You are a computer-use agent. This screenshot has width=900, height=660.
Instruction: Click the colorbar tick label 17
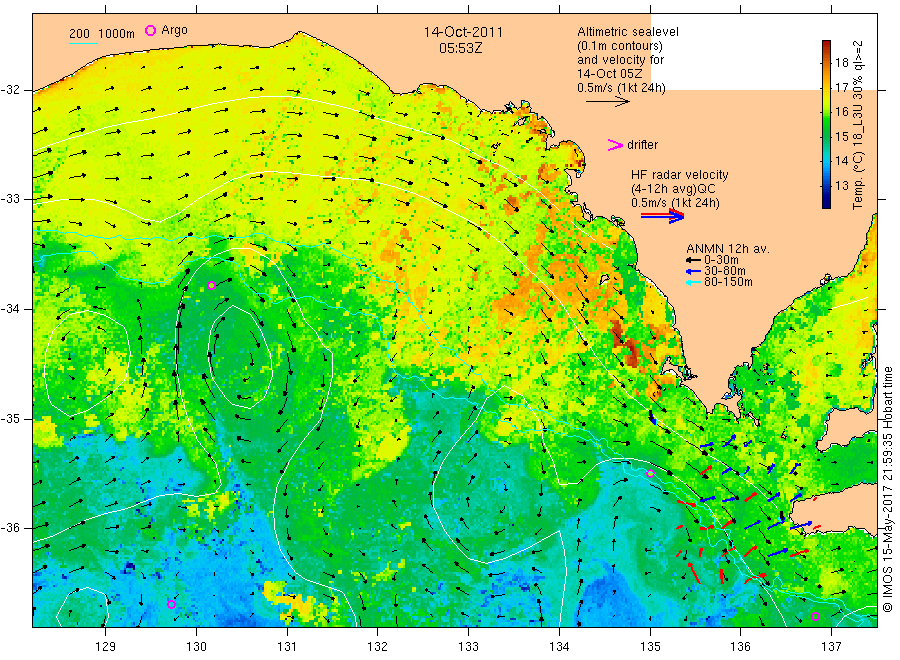(842, 88)
